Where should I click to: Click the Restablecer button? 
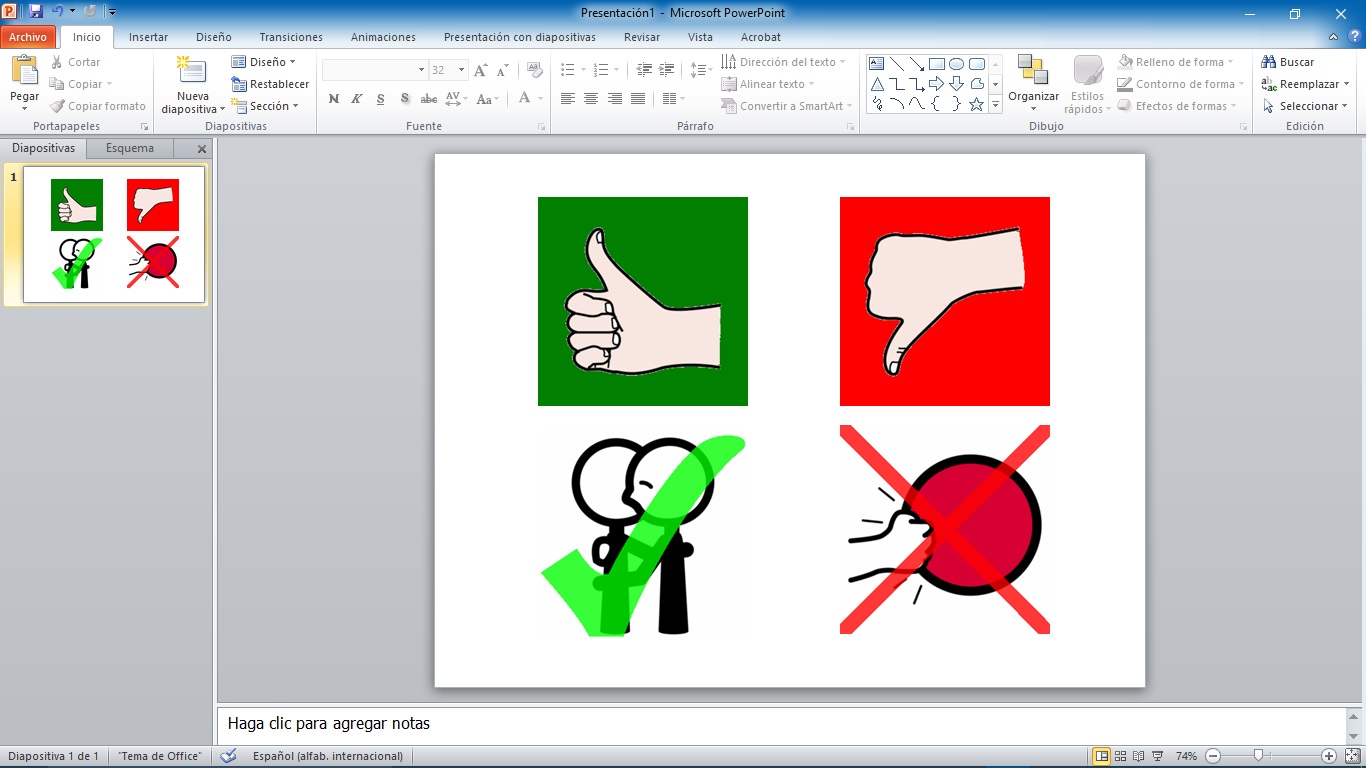coord(270,83)
